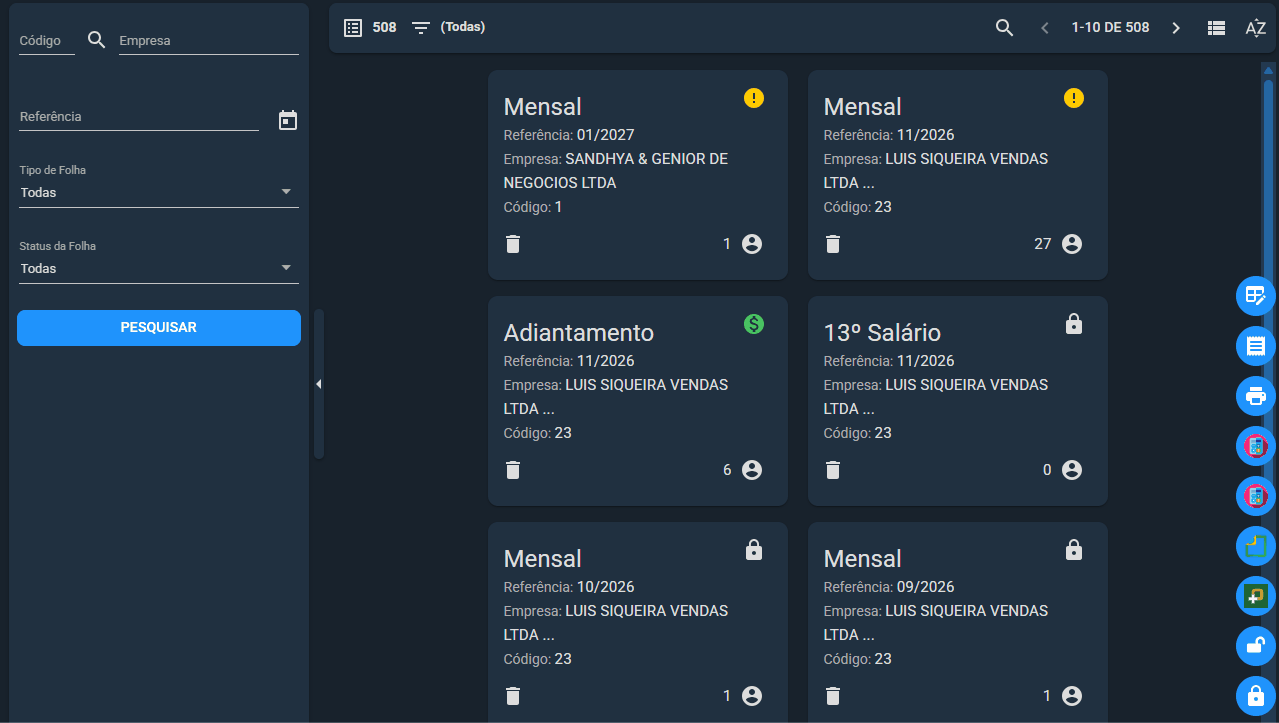Open the 13º Salário card title
This screenshot has width=1279, height=723.
882,332
